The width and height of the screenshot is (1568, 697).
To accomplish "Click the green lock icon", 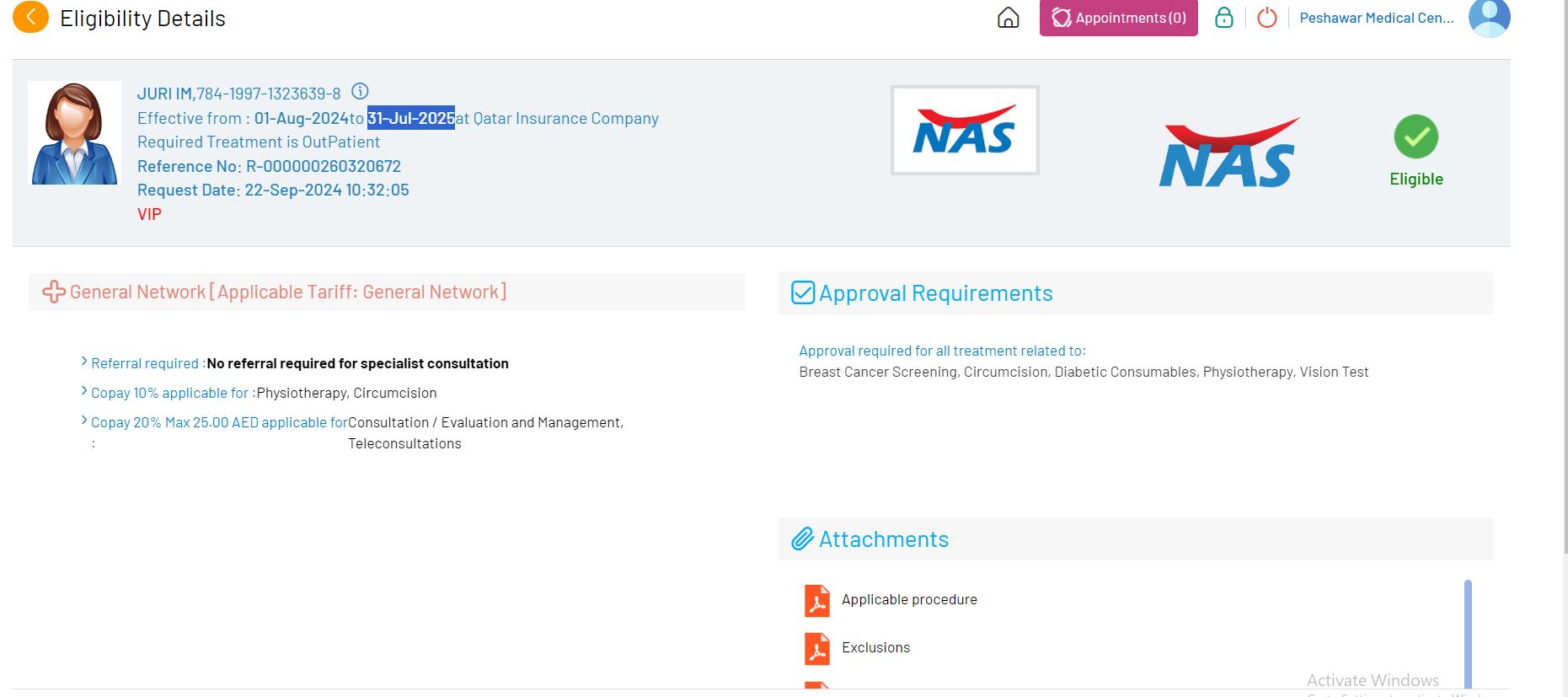I will pos(1223,18).
